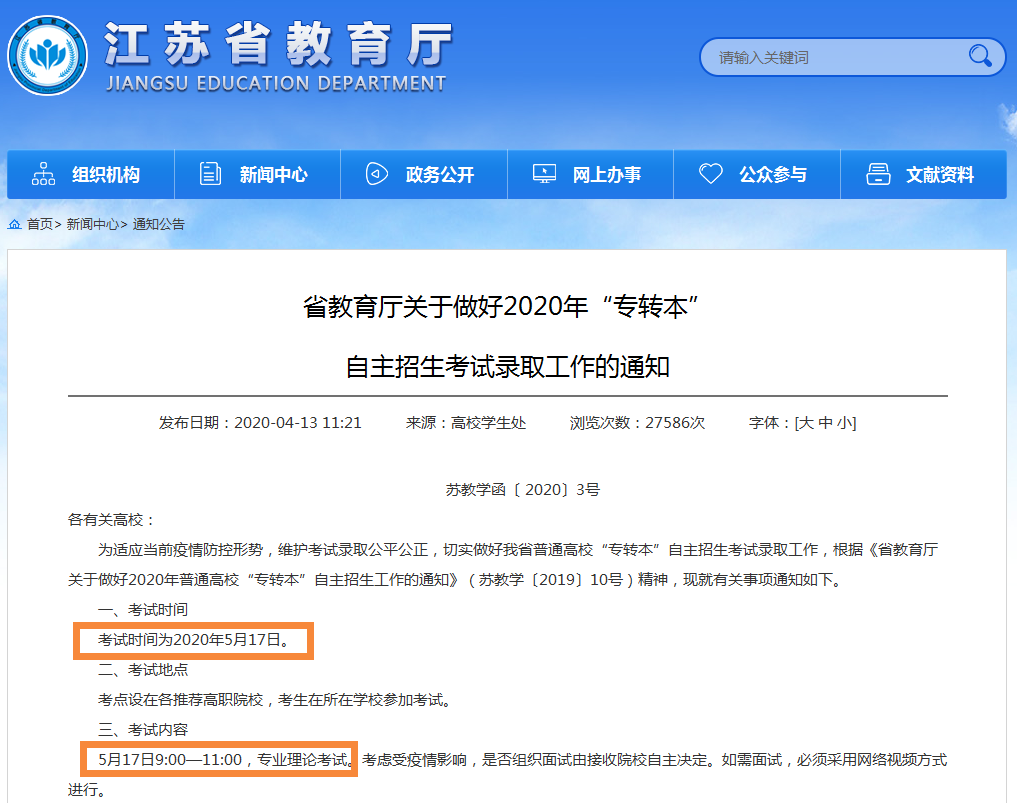Image resolution: width=1017 pixels, height=803 pixels.
Task: Click the 组织机构 hierarchy icon
Action: 44,174
